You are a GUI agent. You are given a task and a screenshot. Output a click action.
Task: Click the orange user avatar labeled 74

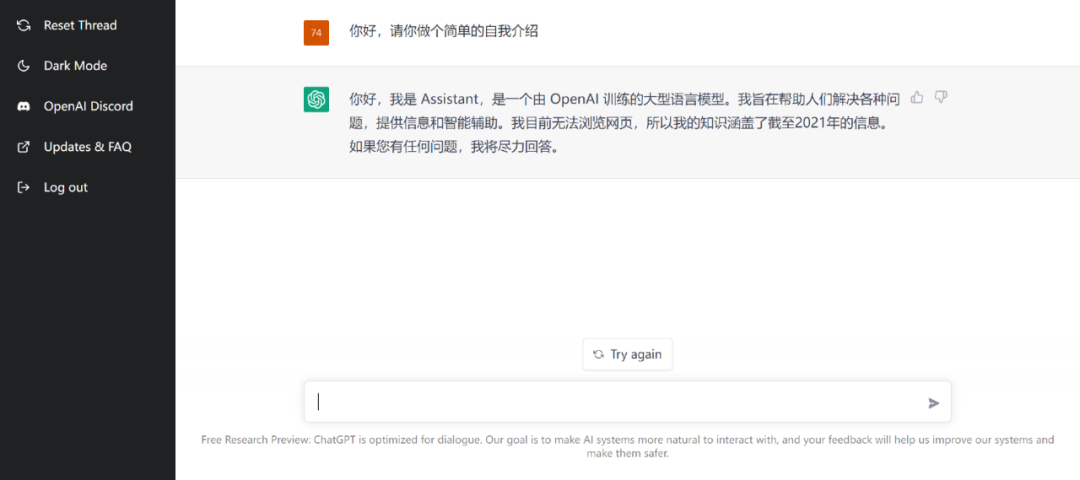point(316,32)
